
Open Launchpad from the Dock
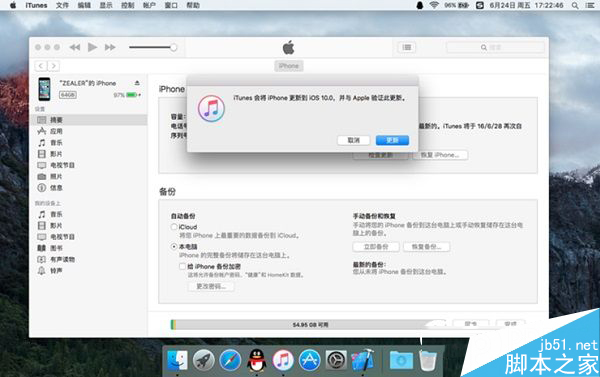coord(204,360)
